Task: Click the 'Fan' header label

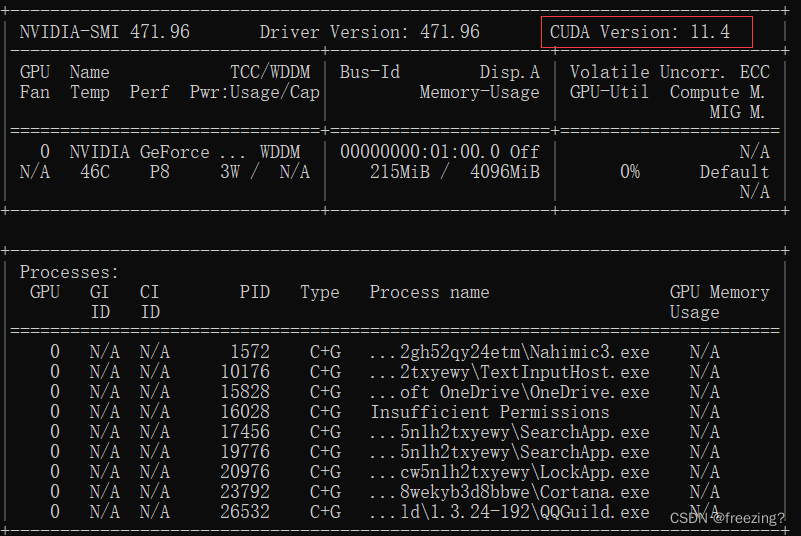Action: 35,92
